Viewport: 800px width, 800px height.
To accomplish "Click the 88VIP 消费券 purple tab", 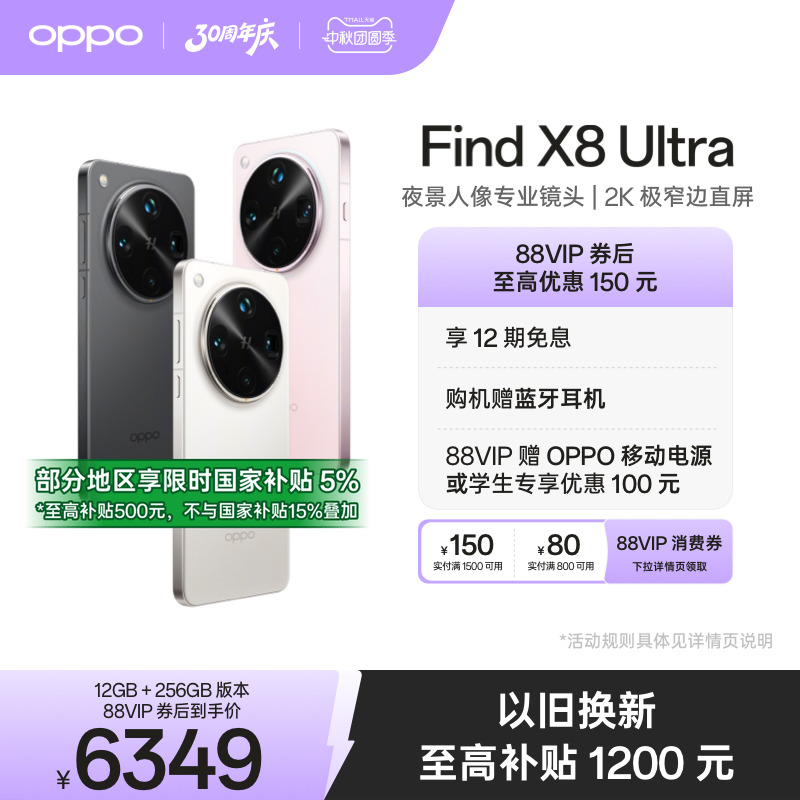I will [x=669, y=552].
